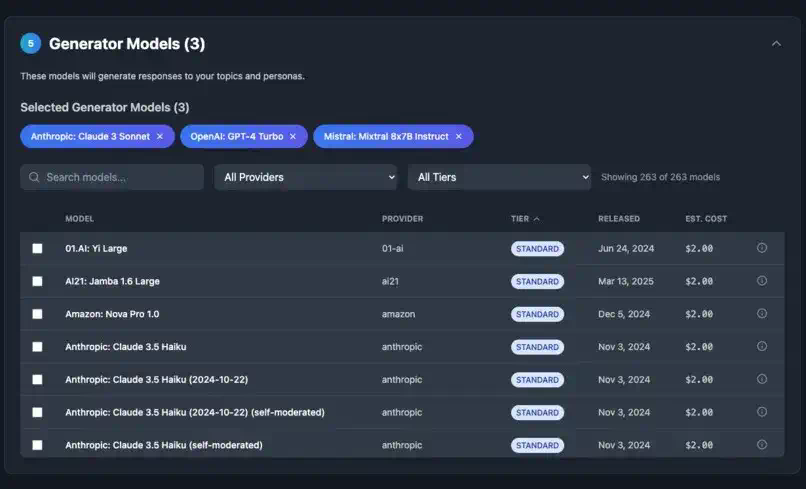Click the 01-ai provider cell
The image size is (806, 489).
coord(393,248)
